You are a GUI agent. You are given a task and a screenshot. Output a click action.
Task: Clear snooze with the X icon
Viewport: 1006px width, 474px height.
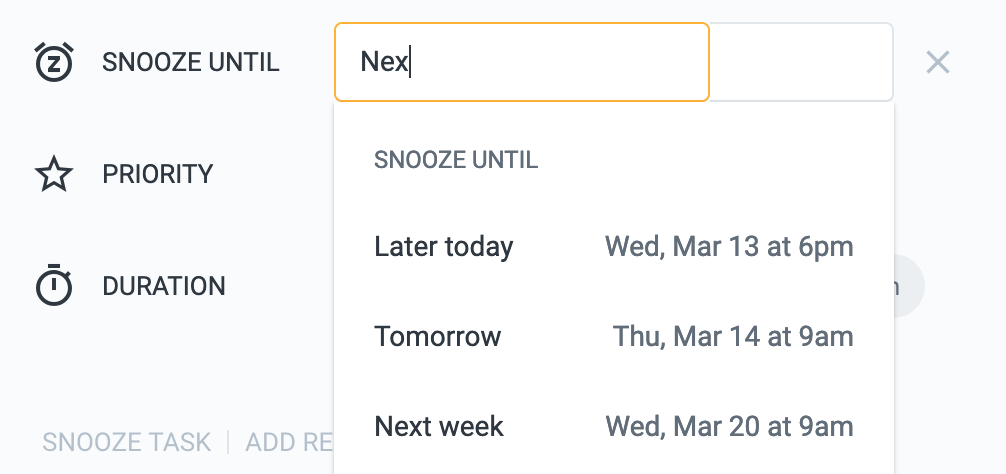(937, 63)
